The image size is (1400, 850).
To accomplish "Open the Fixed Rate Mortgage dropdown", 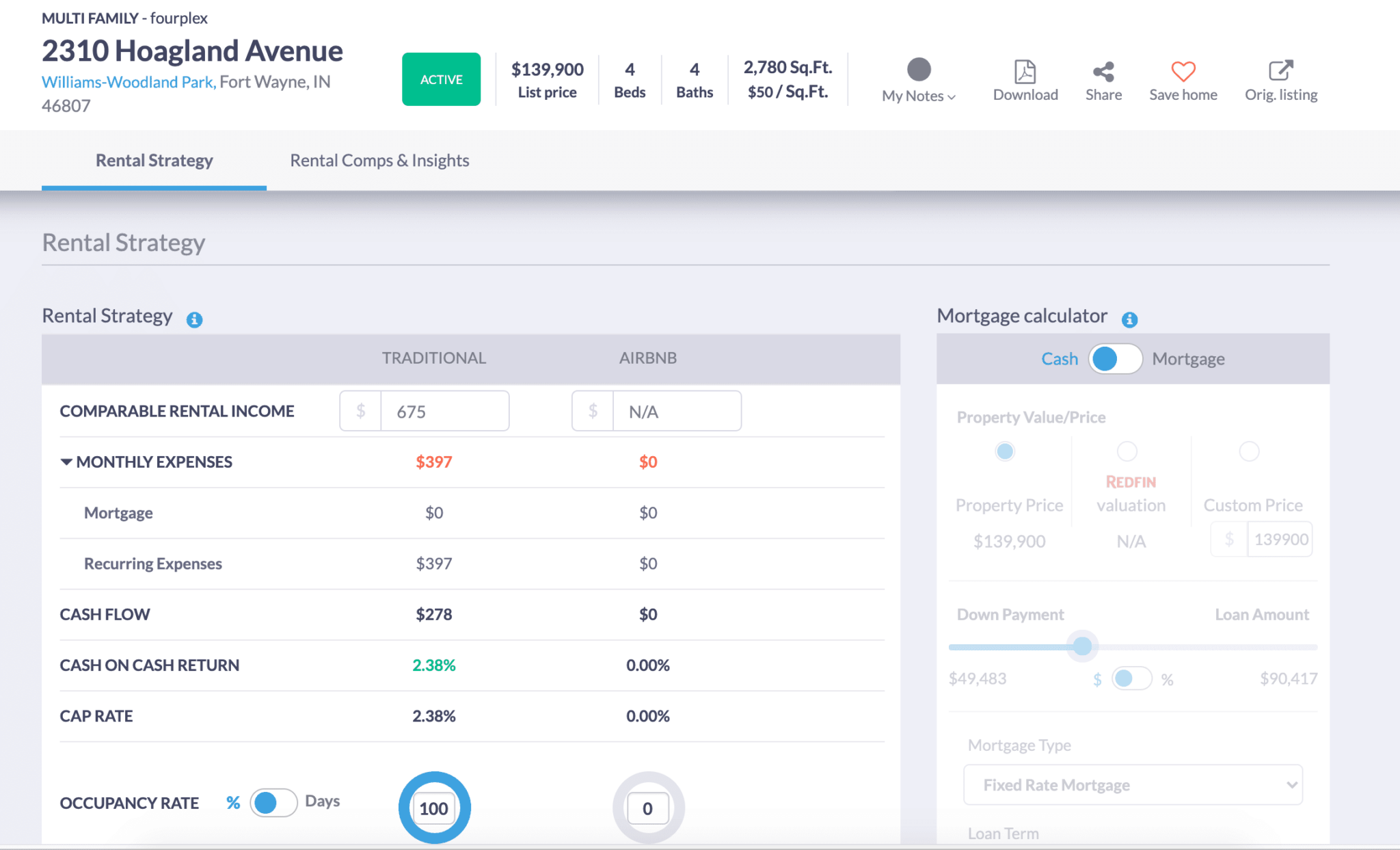I will pyautogui.click(x=1133, y=785).
